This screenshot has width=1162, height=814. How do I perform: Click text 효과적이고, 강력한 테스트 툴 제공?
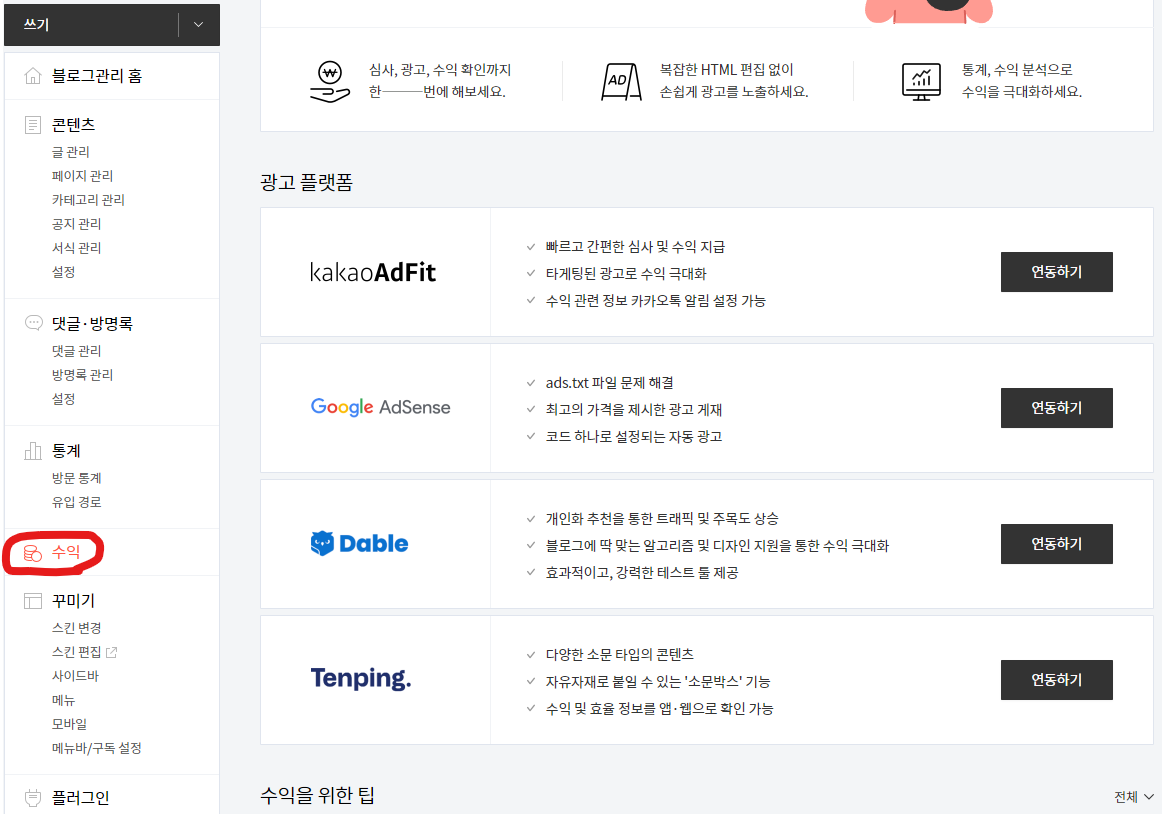642,572
